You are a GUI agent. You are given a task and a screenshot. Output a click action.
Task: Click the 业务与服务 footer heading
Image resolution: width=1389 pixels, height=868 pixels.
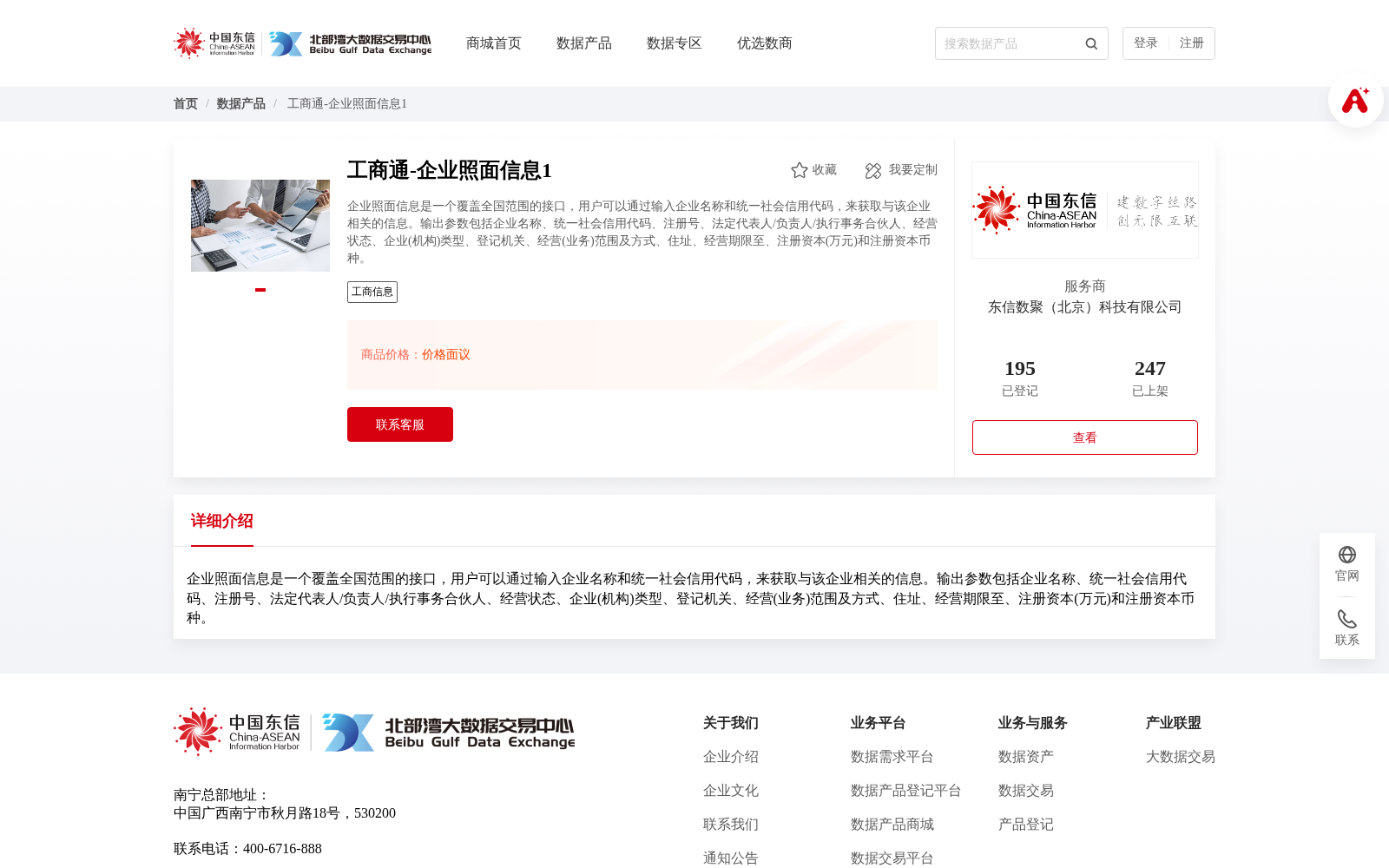click(1033, 723)
